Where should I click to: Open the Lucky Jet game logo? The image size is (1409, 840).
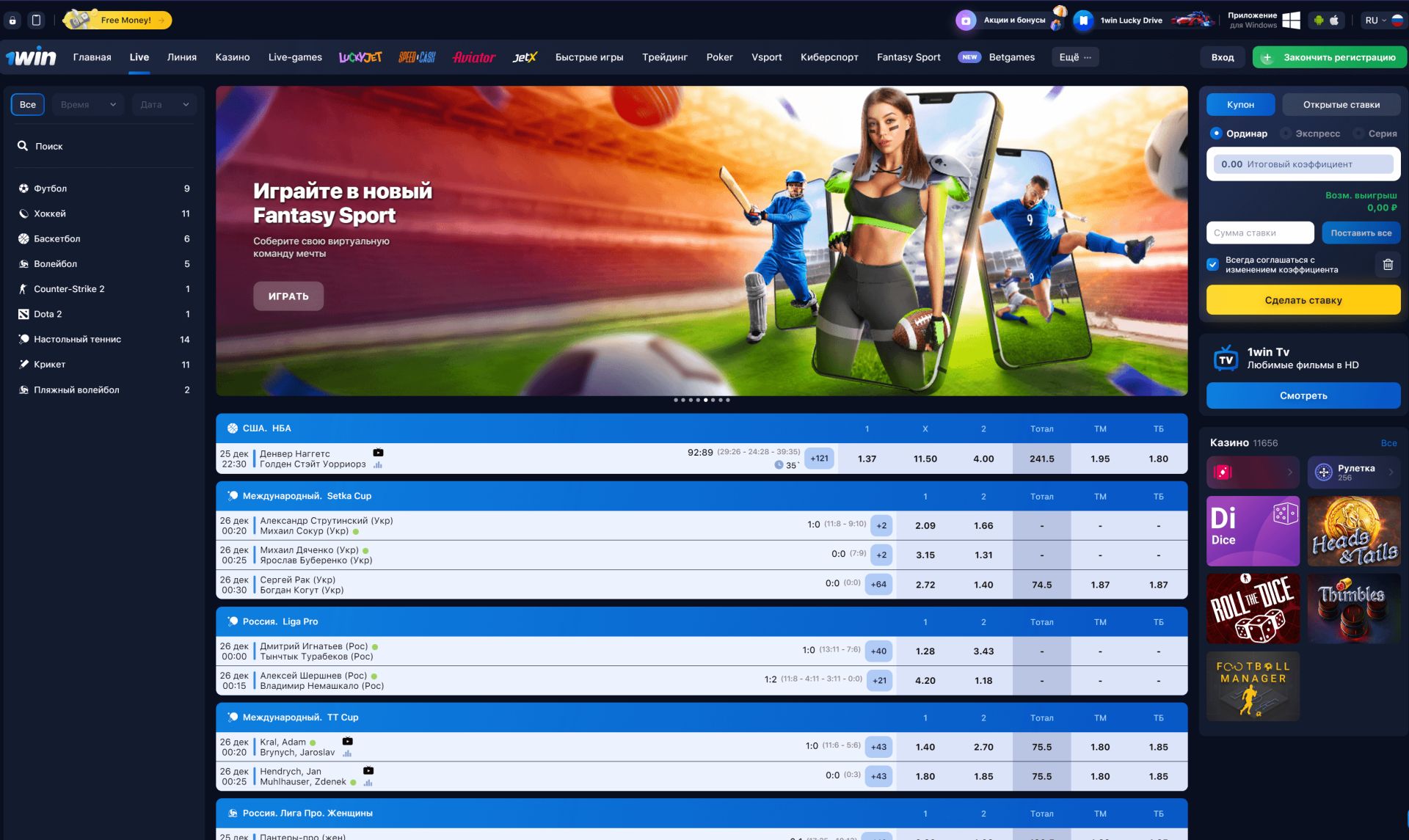[360, 57]
